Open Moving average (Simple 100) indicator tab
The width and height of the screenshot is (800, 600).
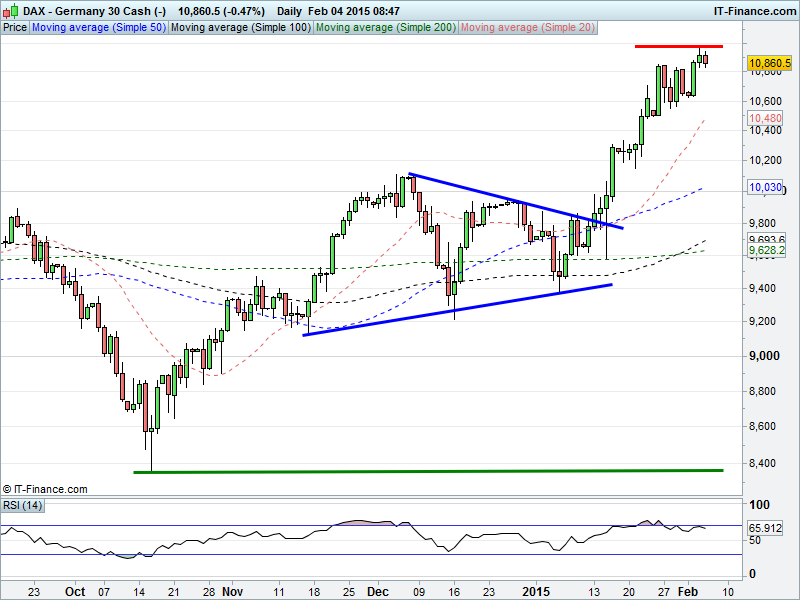(x=240, y=28)
